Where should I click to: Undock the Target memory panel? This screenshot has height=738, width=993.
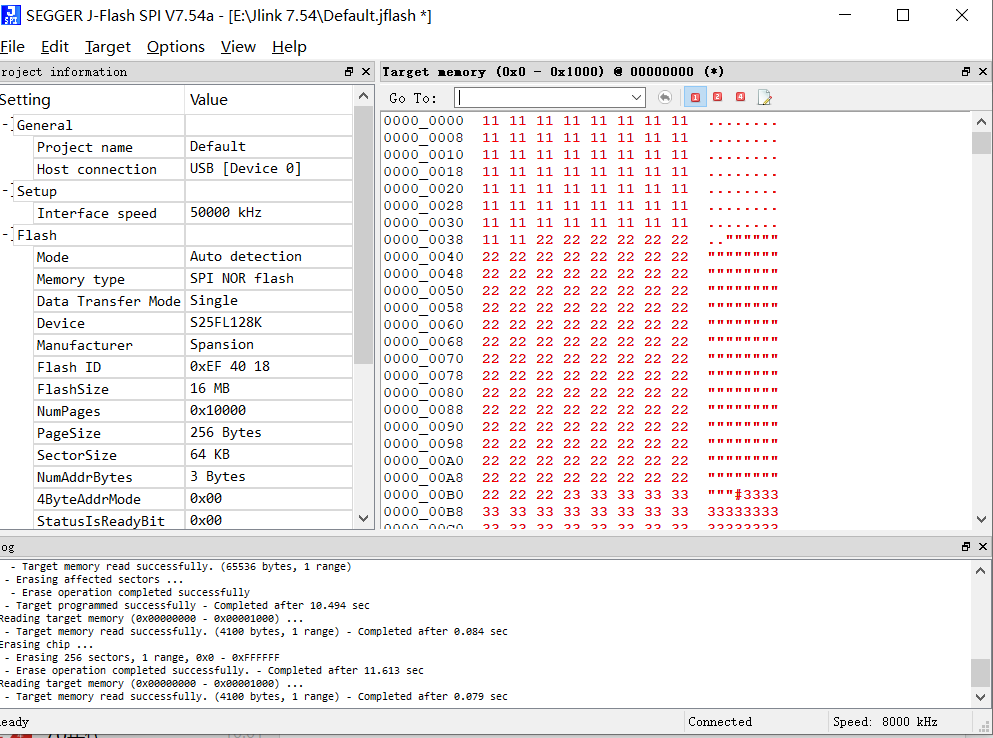click(x=966, y=72)
